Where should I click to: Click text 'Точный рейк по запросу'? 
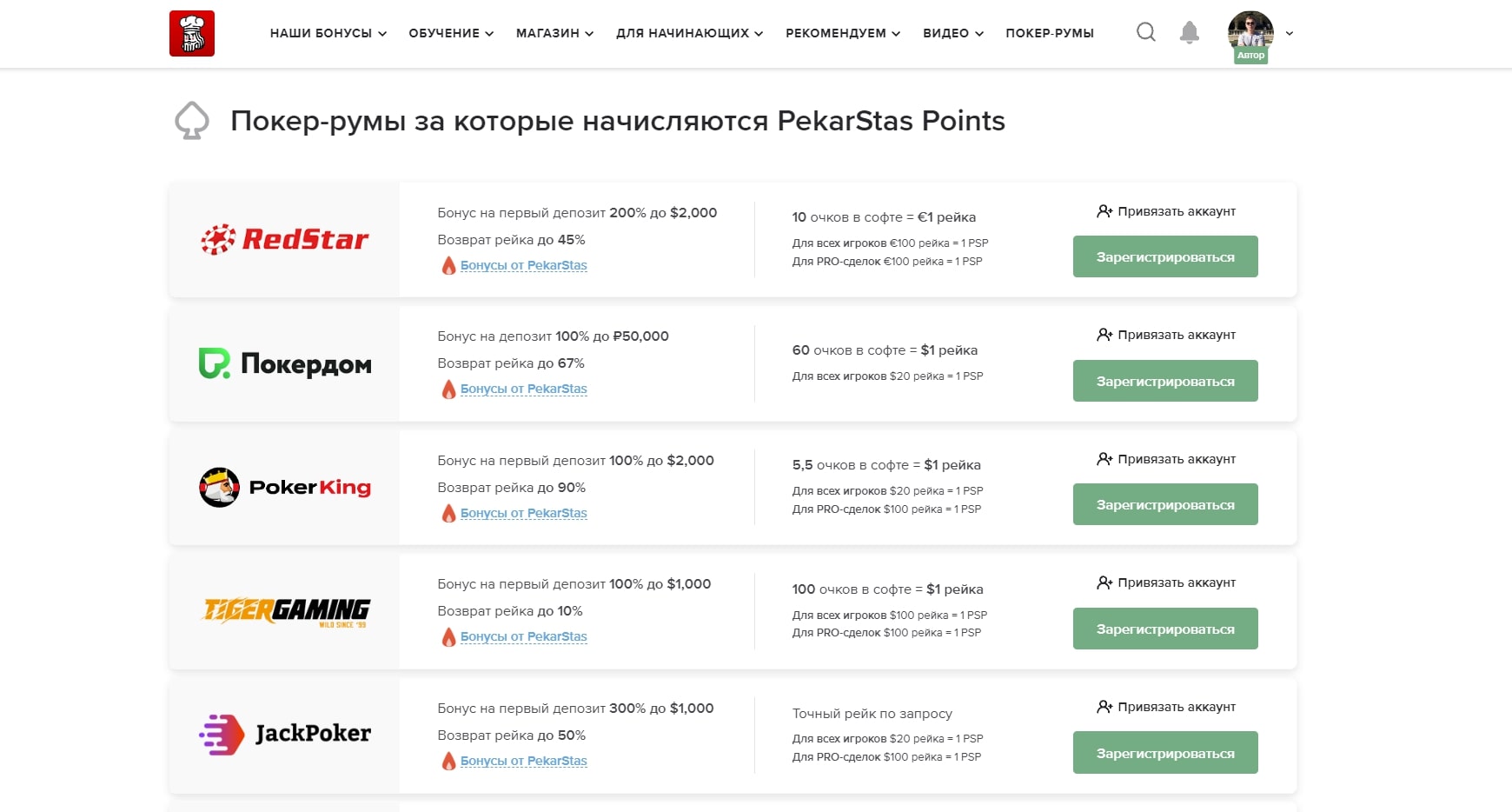pos(872,714)
